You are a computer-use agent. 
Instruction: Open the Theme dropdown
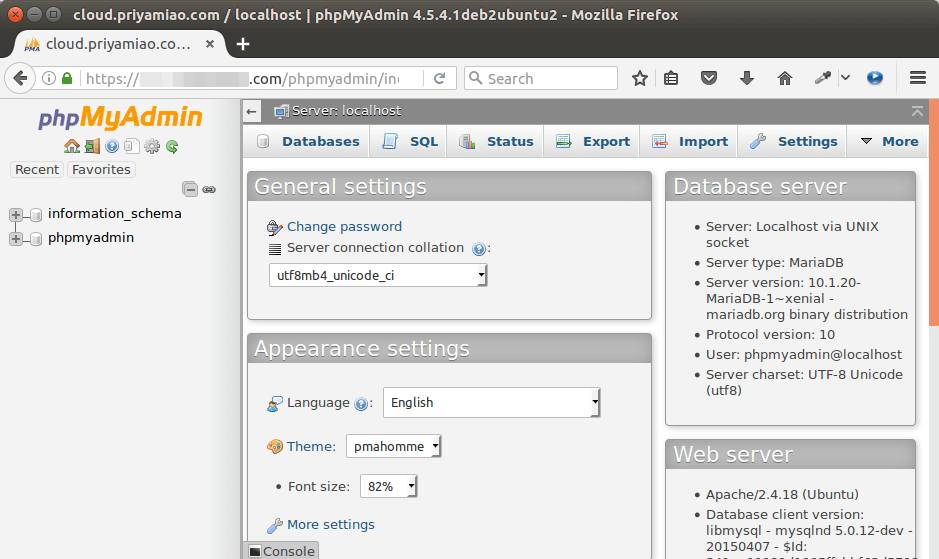click(x=393, y=446)
